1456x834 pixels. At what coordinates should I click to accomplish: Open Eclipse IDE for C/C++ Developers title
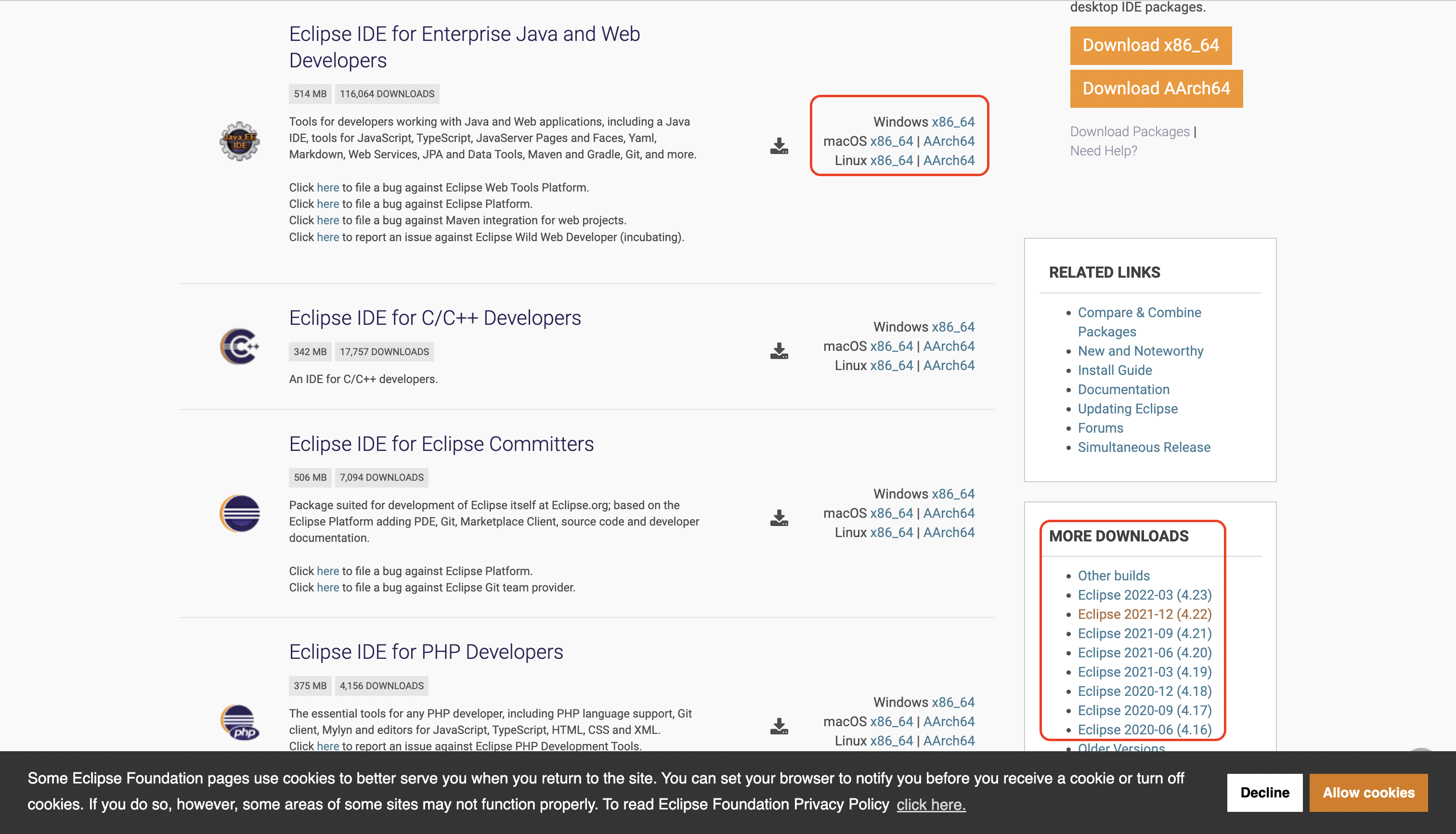(434, 318)
